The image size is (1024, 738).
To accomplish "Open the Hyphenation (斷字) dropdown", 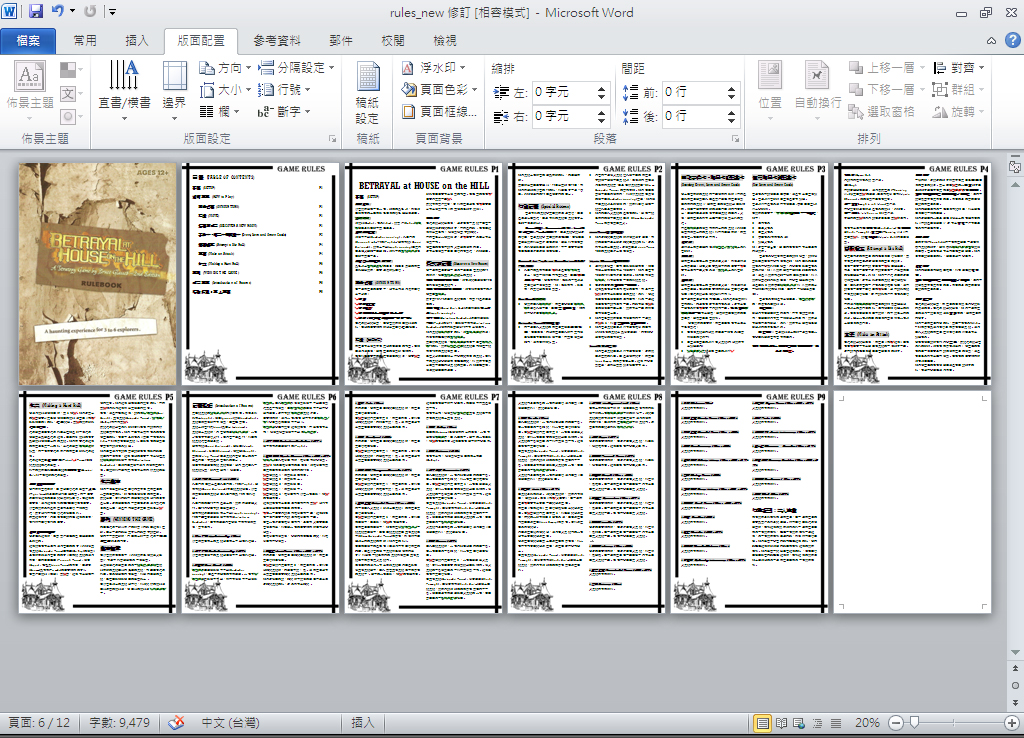I will pos(285,112).
